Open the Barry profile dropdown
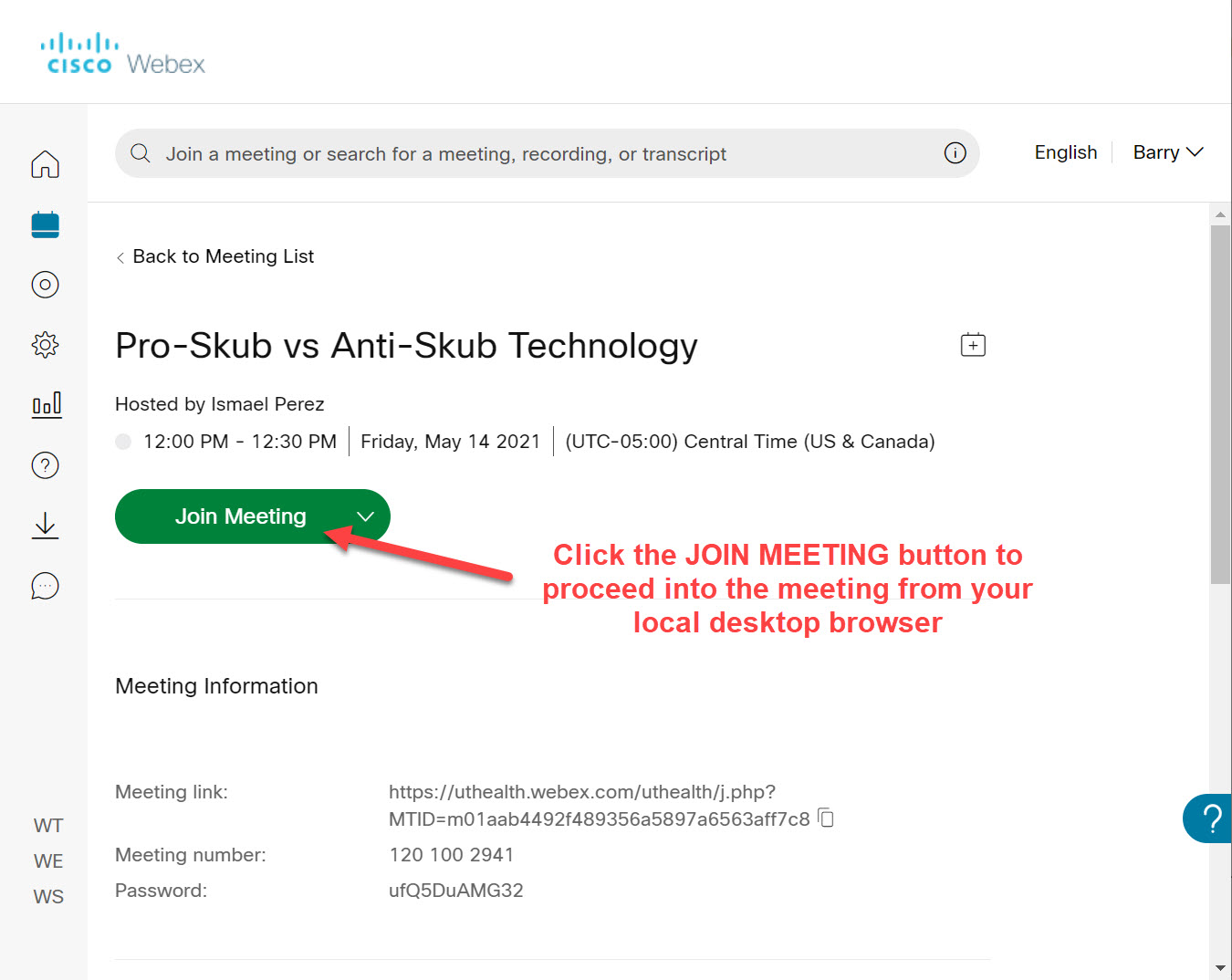This screenshot has width=1232, height=980. click(1167, 152)
